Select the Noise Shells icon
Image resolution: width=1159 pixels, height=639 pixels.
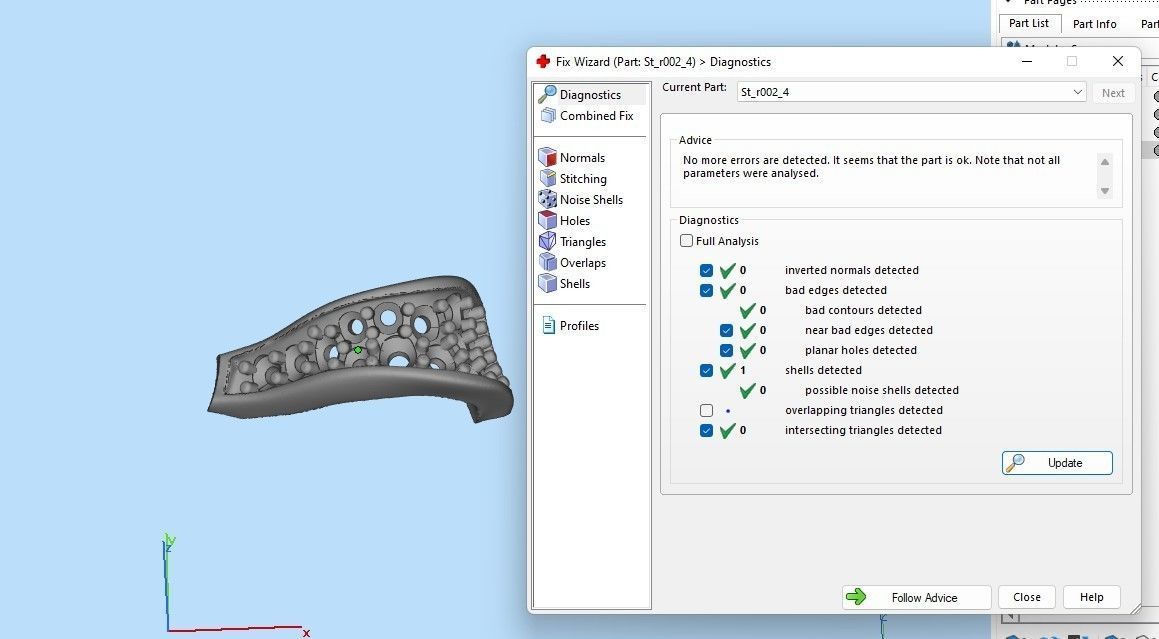point(548,199)
